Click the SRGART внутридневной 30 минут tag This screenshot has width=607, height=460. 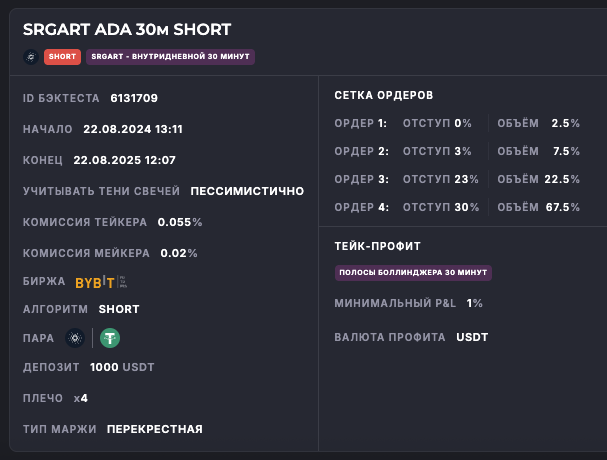click(171, 56)
